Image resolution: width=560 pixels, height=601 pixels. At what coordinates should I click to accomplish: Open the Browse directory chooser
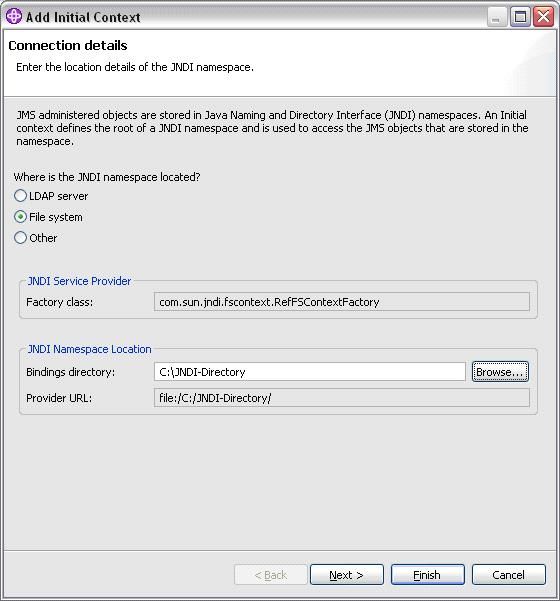[500, 372]
